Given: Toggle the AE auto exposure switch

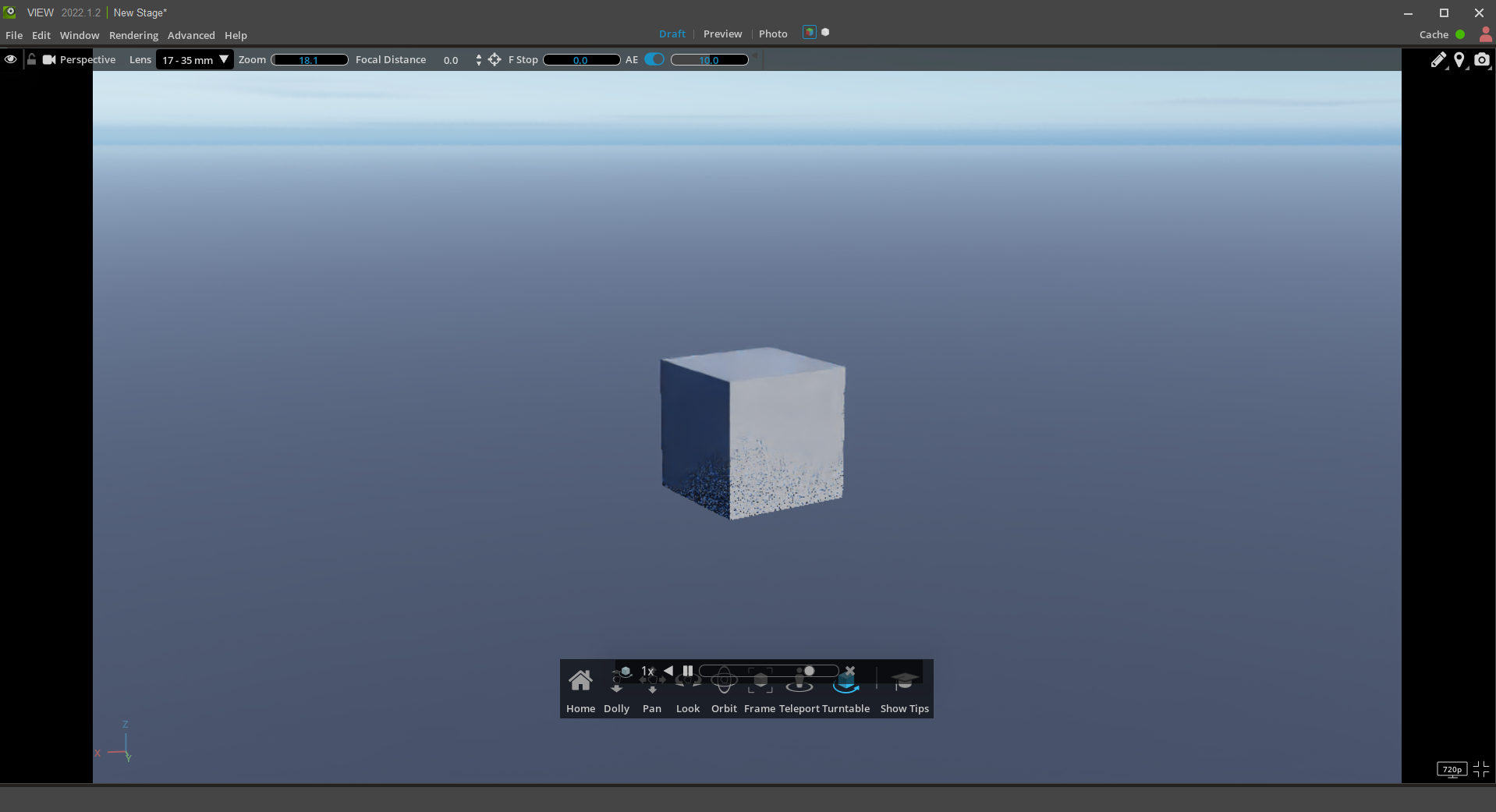Looking at the screenshot, I should [x=654, y=60].
